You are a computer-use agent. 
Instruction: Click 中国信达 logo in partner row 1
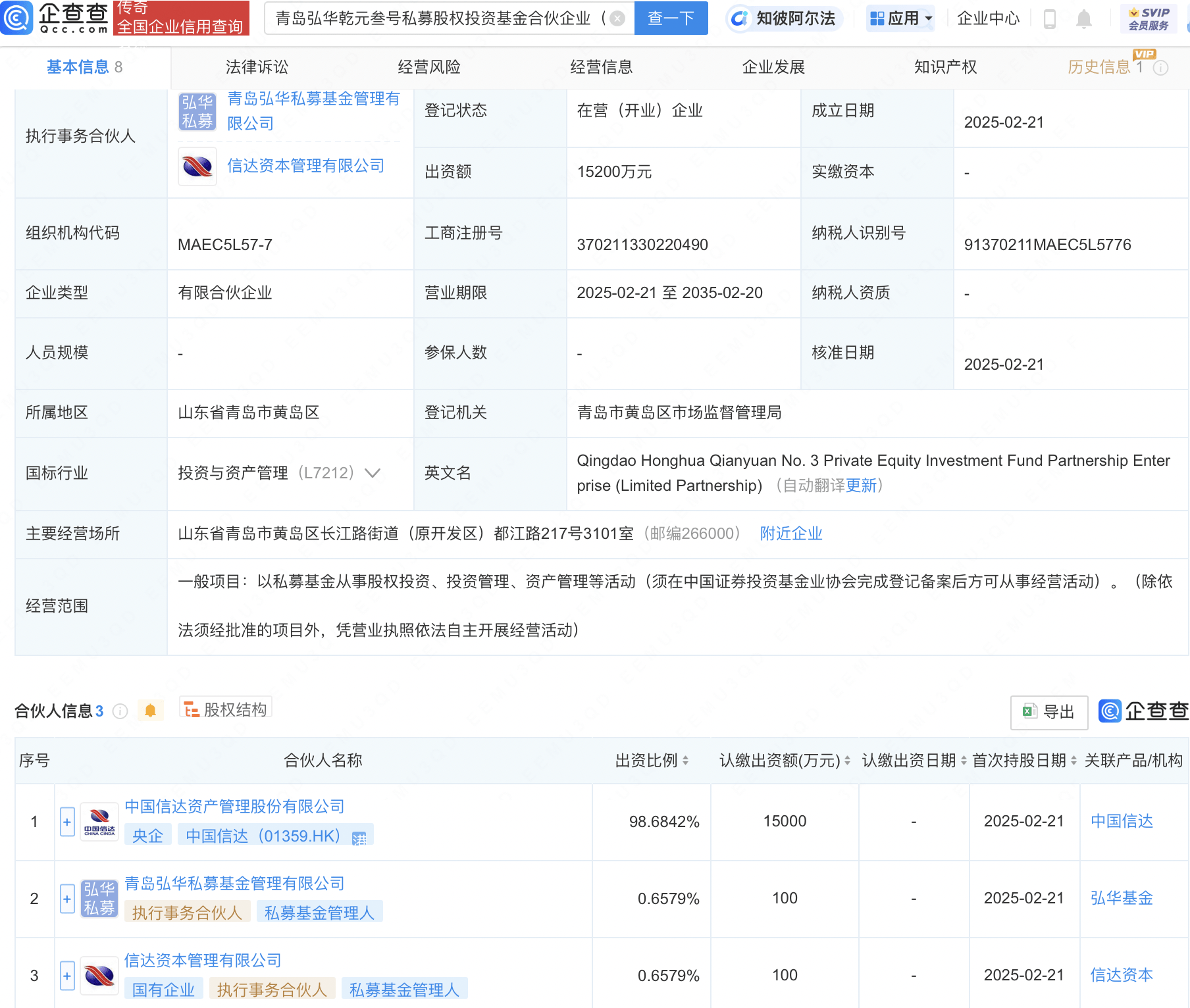pos(99,822)
